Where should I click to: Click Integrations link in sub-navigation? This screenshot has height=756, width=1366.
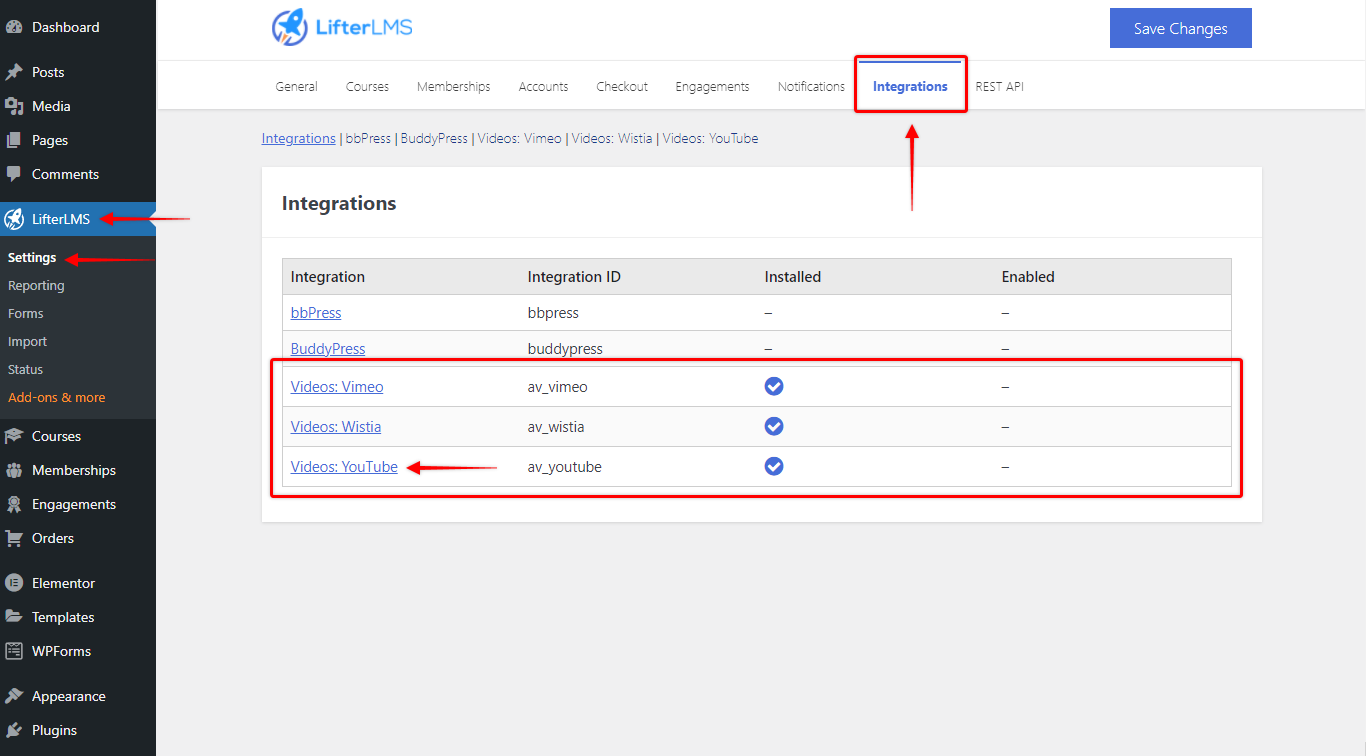[298, 139]
